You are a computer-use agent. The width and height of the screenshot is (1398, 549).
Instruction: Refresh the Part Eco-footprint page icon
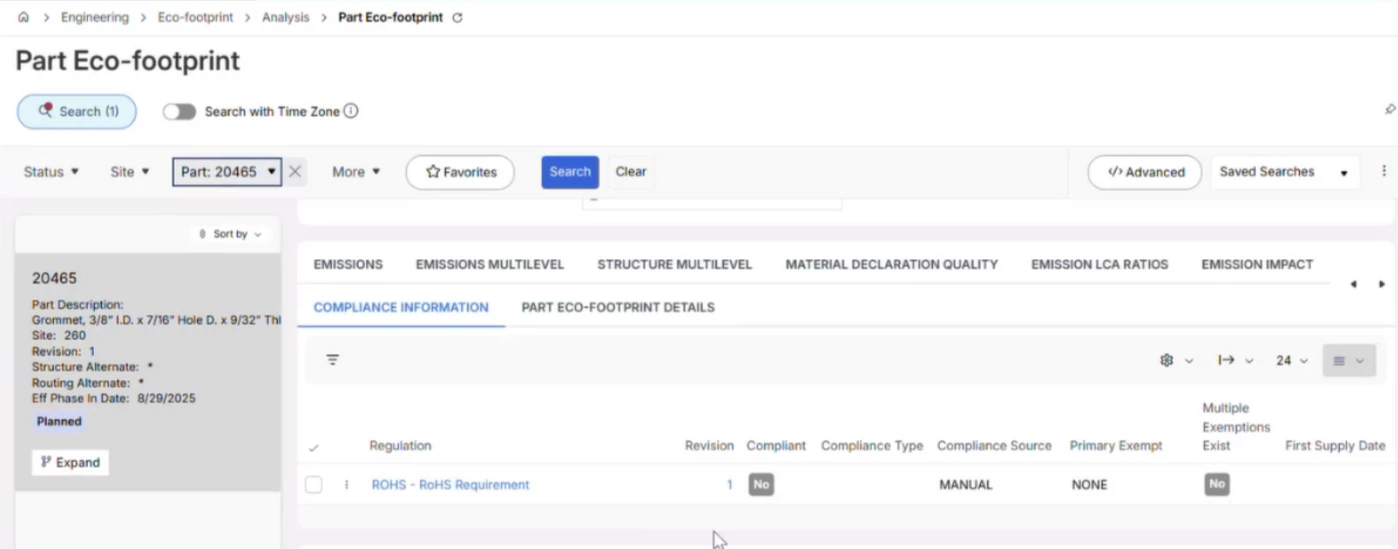pyautogui.click(x=458, y=18)
